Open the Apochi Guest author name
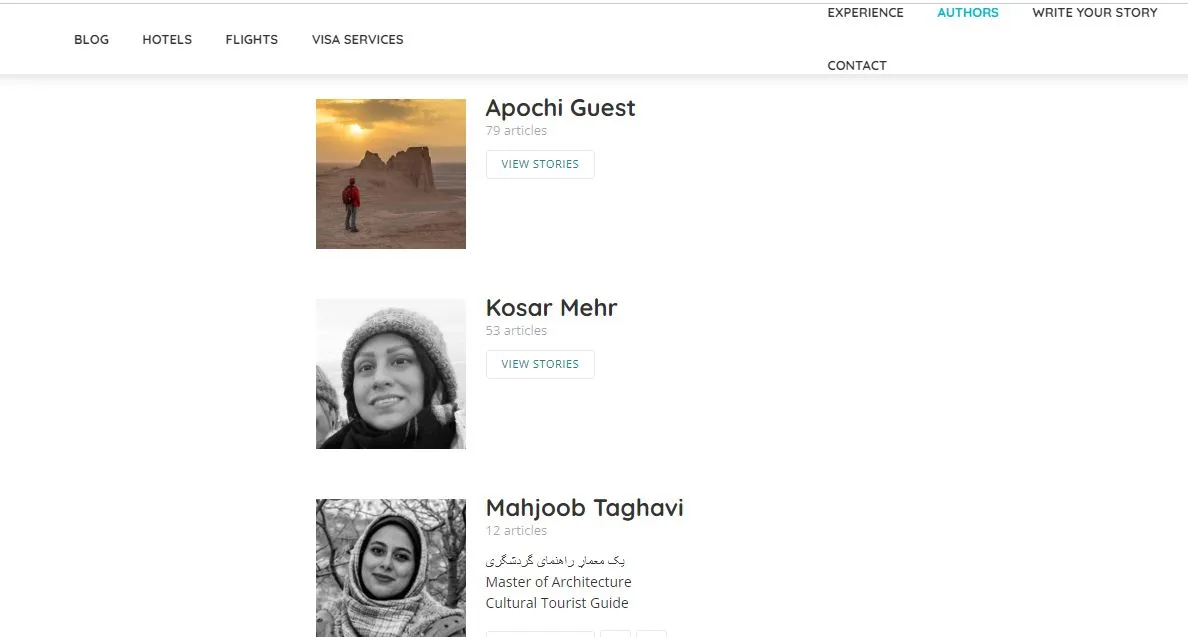The height and width of the screenshot is (637, 1188). coord(560,108)
